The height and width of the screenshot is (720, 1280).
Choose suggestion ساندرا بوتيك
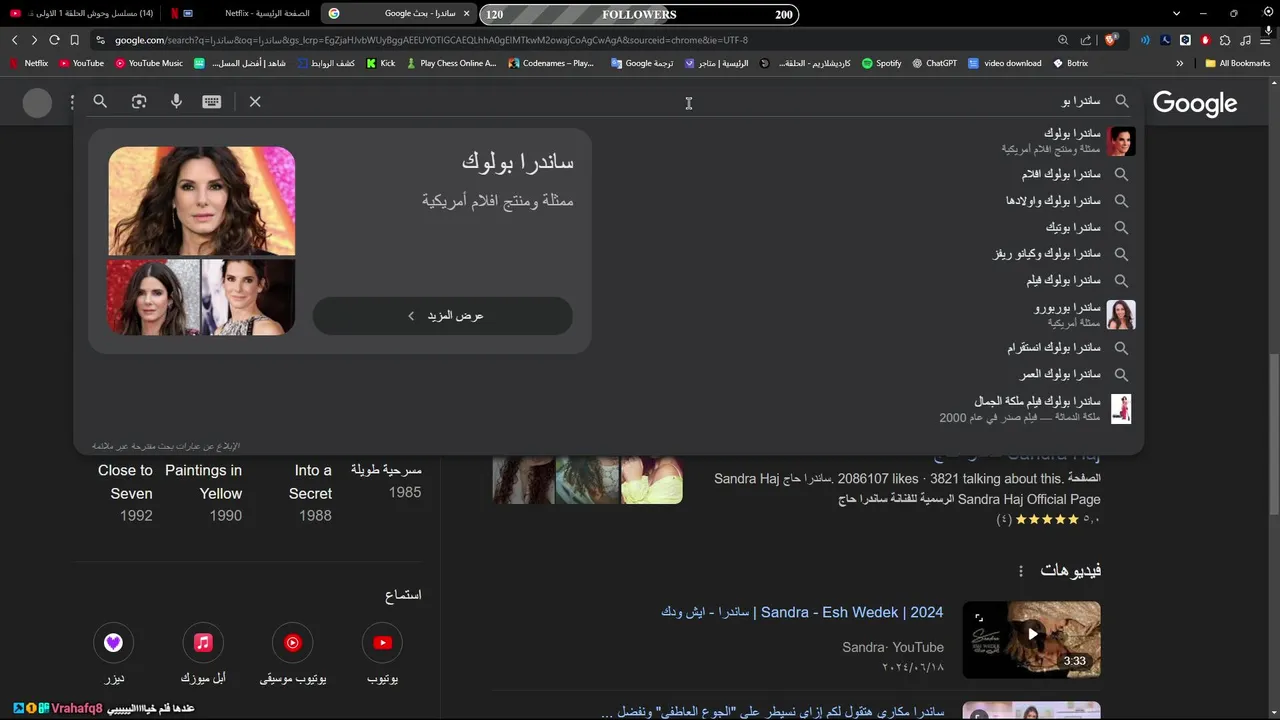tap(1087, 228)
